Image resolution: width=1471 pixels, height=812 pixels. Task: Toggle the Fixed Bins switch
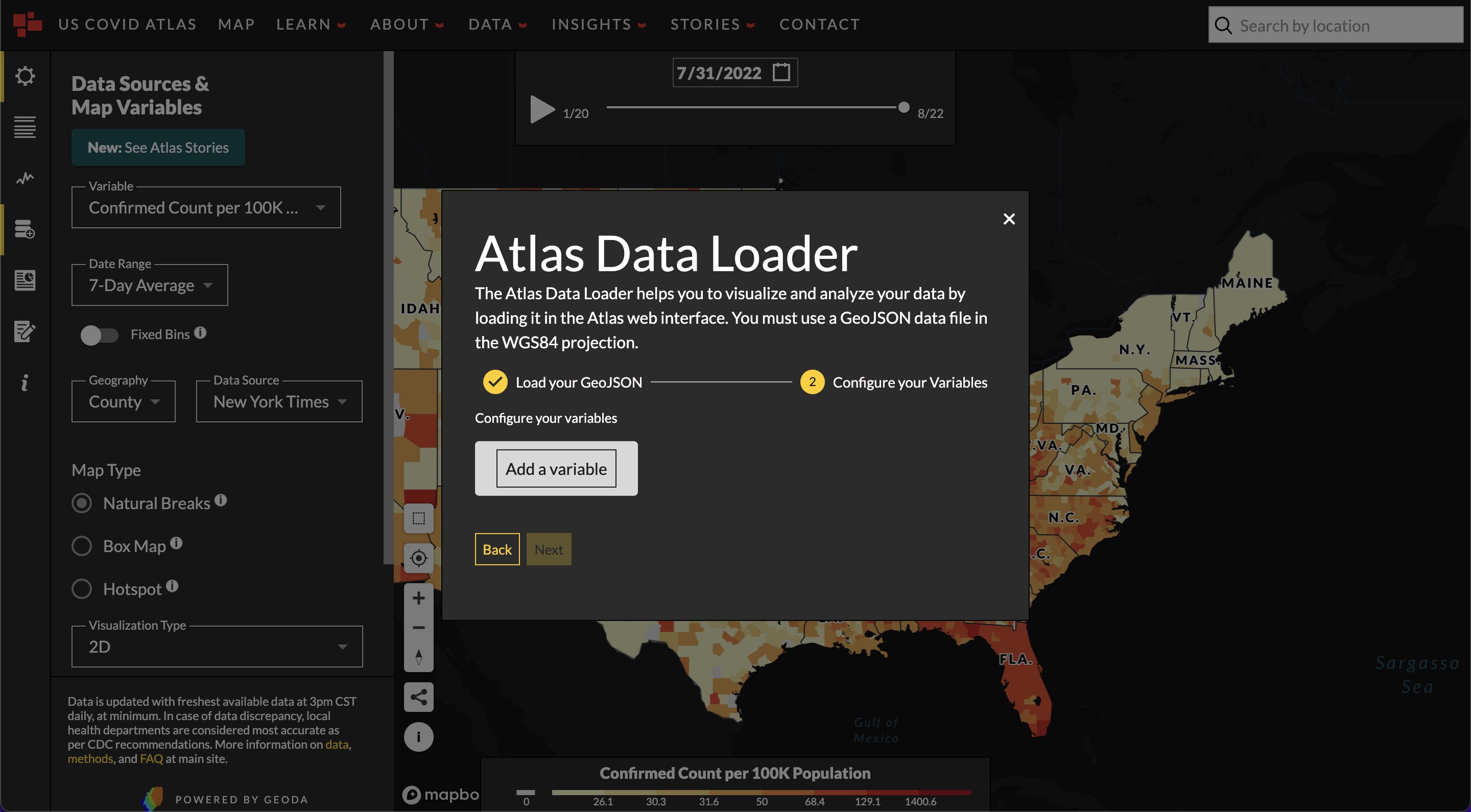[x=99, y=335]
